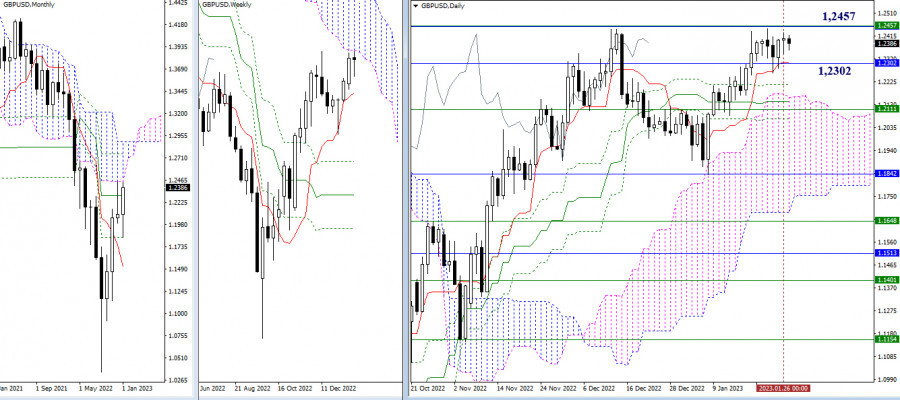The image size is (900, 400).
Task: Select the GBPUSD,Daily chart title
Action: (x=443, y=6)
